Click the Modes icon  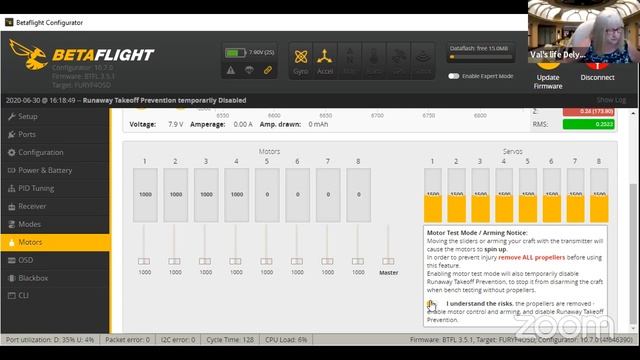tap(11, 224)
